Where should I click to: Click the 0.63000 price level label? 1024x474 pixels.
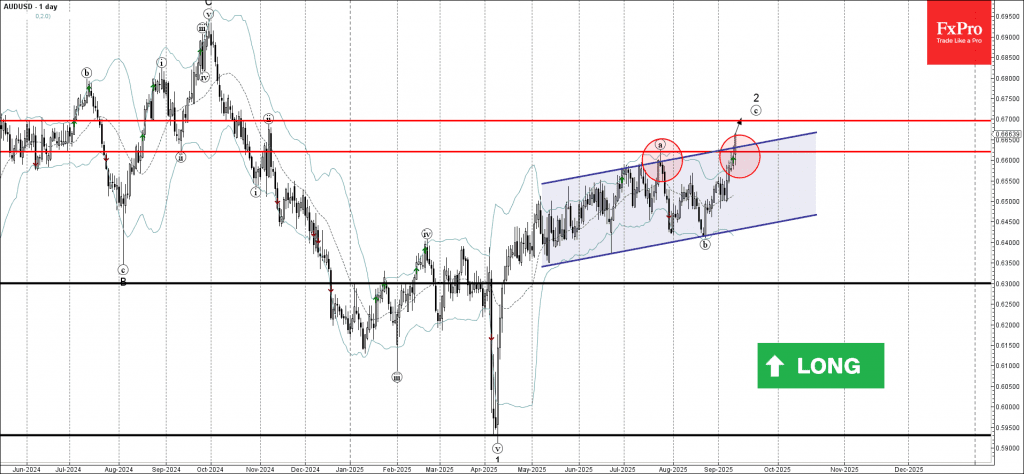coord(1007,284)
